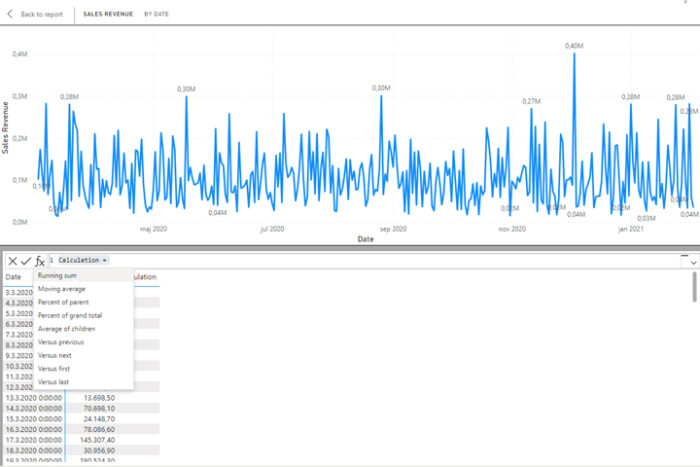This screenshot has width=700, height=467.
Task: Select the 18.3.2020 0:00:00 date cell
Action: [x=34, y=450]
